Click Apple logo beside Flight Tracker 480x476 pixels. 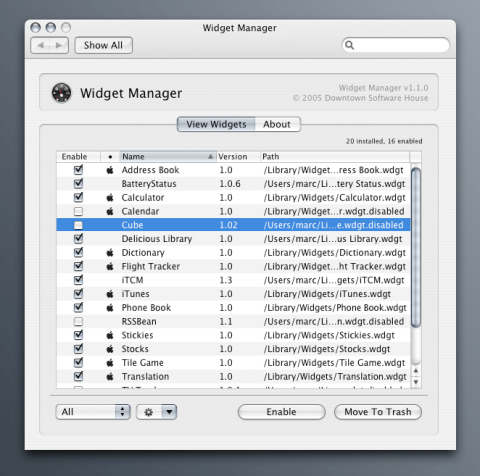pos(110,266)
